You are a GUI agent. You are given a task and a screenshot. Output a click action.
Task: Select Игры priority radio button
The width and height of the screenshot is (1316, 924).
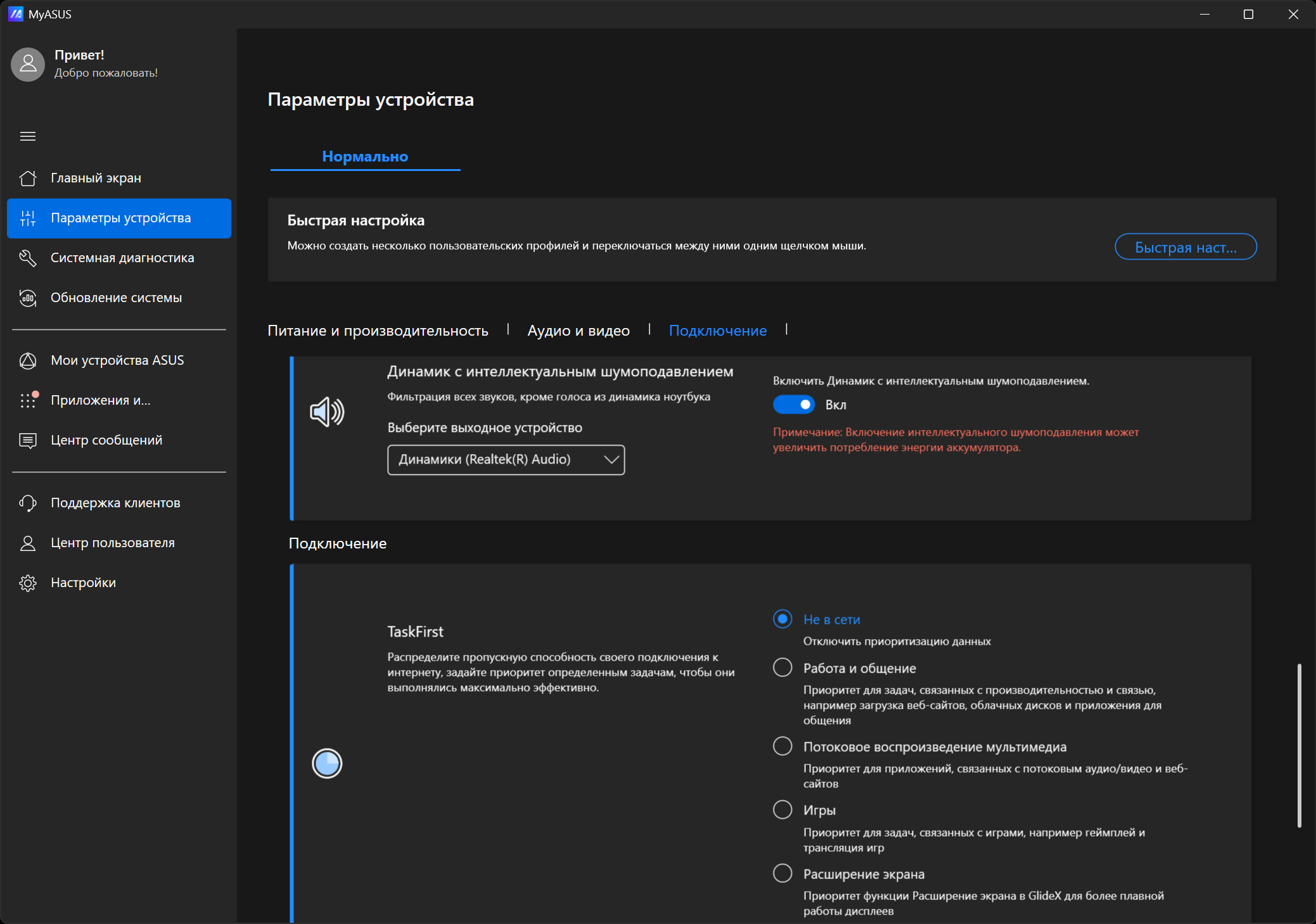(783, 809)
